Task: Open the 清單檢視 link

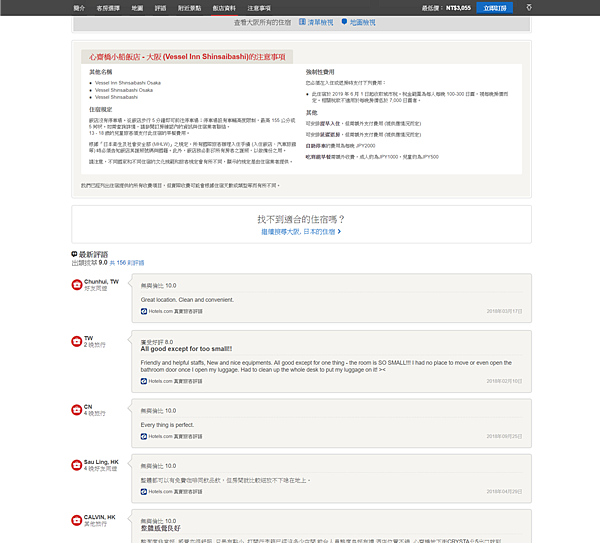Action: pos(320,23)
